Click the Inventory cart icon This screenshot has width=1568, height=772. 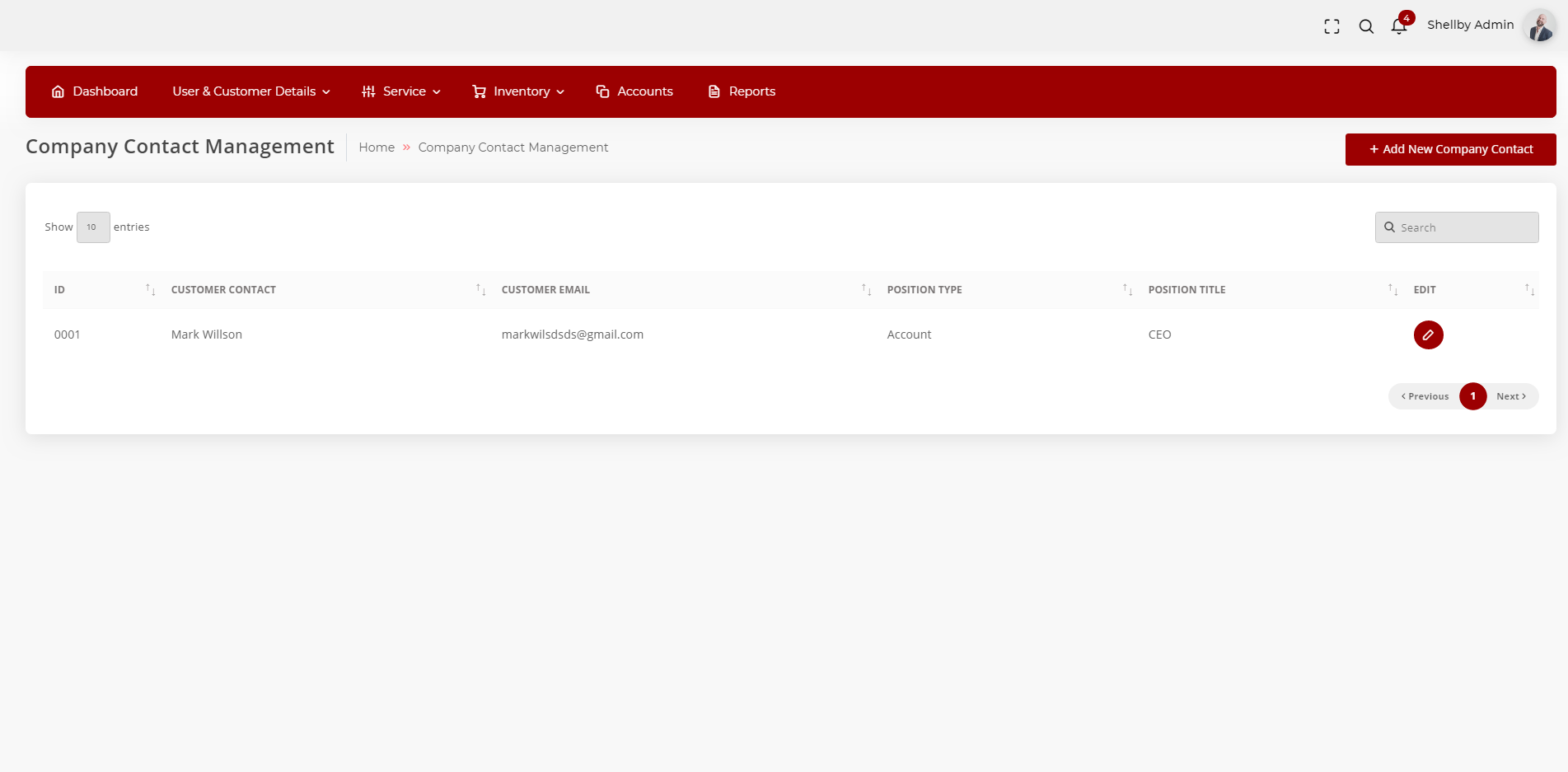pos(479,91)
